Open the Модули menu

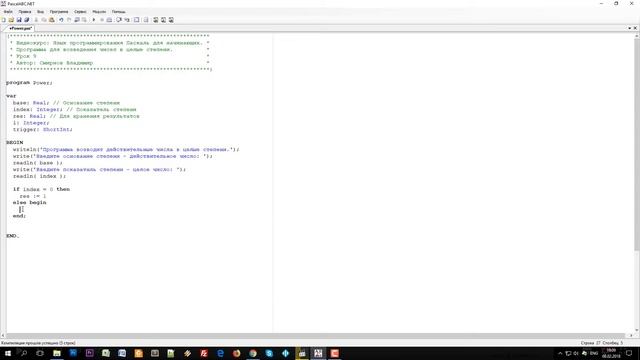tap(99, 12)
